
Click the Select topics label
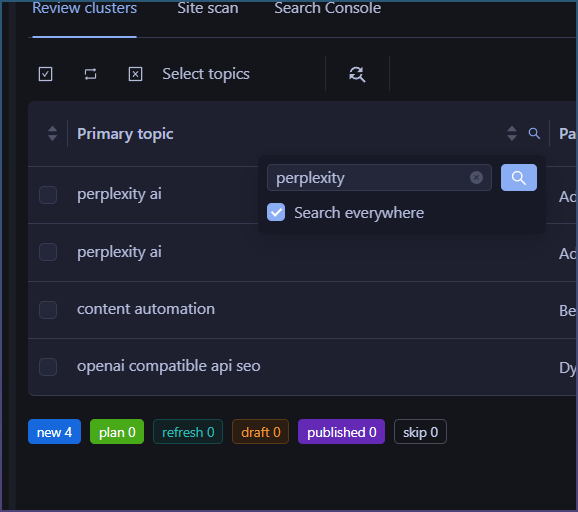click(206, 74)
